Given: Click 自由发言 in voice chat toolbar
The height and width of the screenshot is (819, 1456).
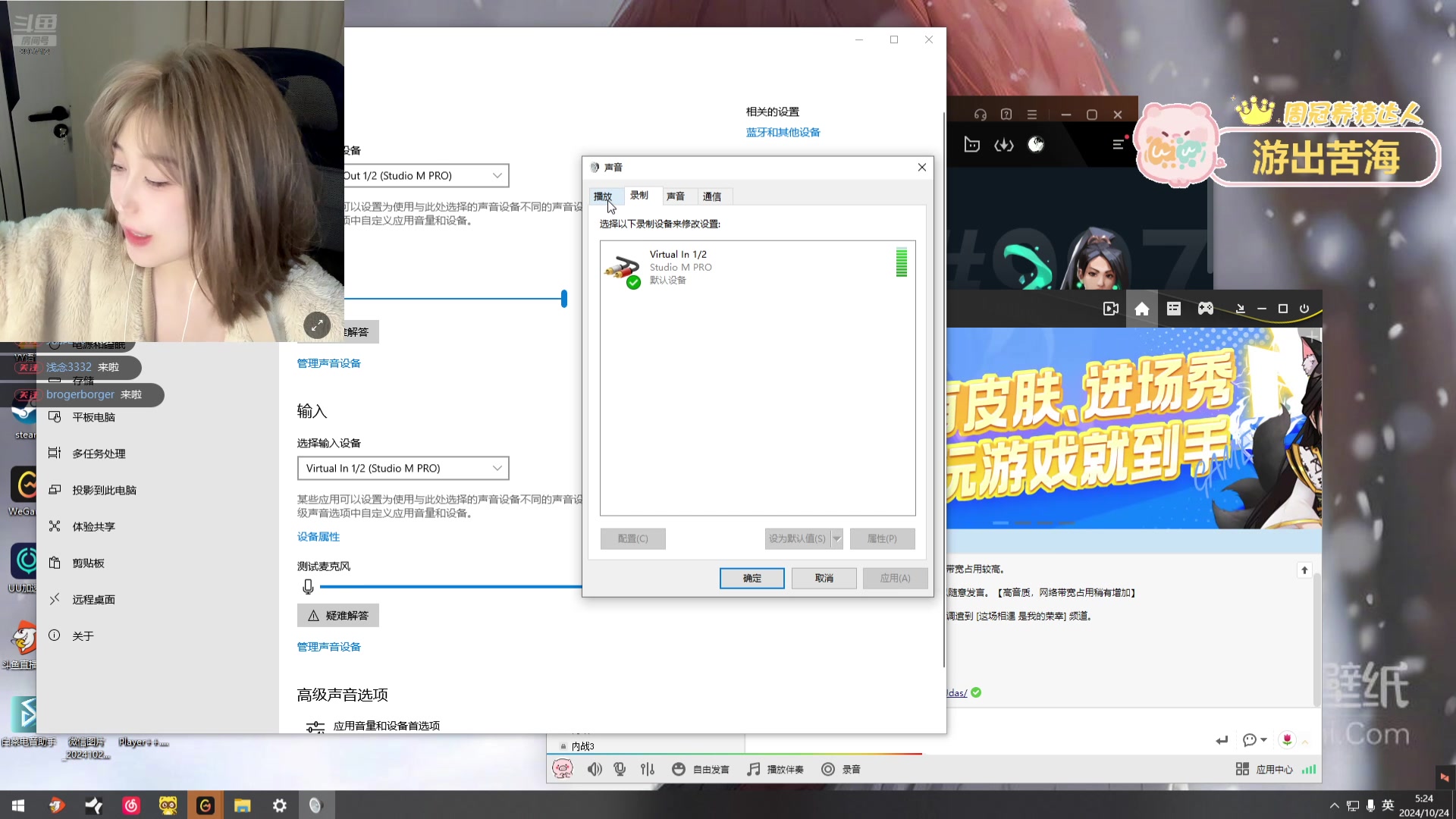Looking at the screenshot, I should point(701,769).
